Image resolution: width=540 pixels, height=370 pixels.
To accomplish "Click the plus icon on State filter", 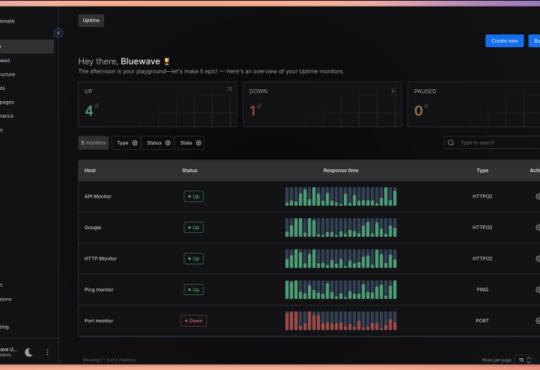I will pos(199,143).
